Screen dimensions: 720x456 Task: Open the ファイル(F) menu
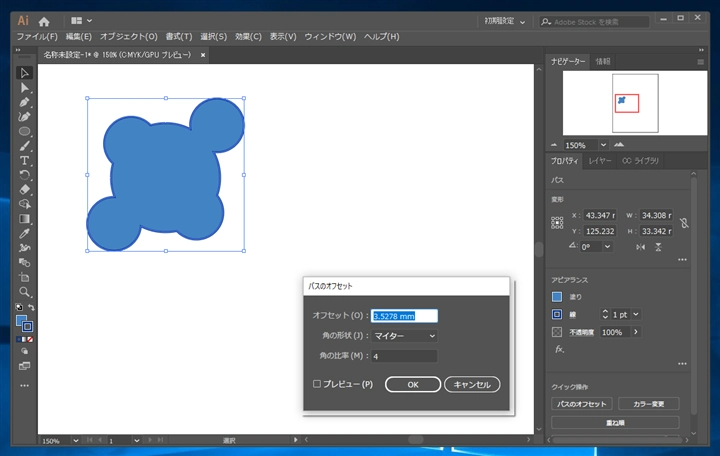point(37,37)
